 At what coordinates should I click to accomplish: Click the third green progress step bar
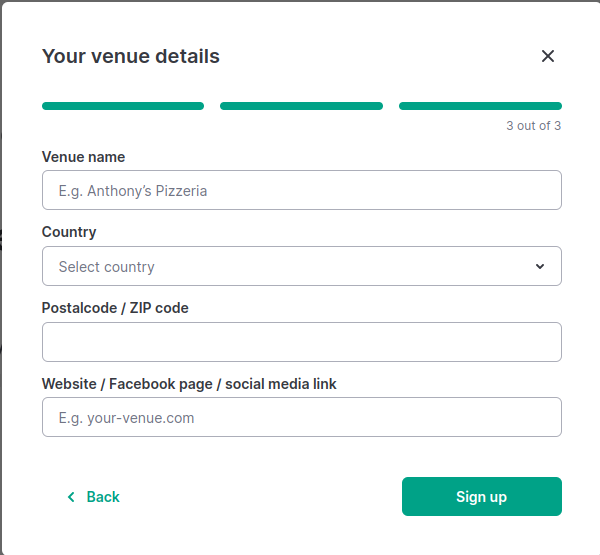point(480,106)
